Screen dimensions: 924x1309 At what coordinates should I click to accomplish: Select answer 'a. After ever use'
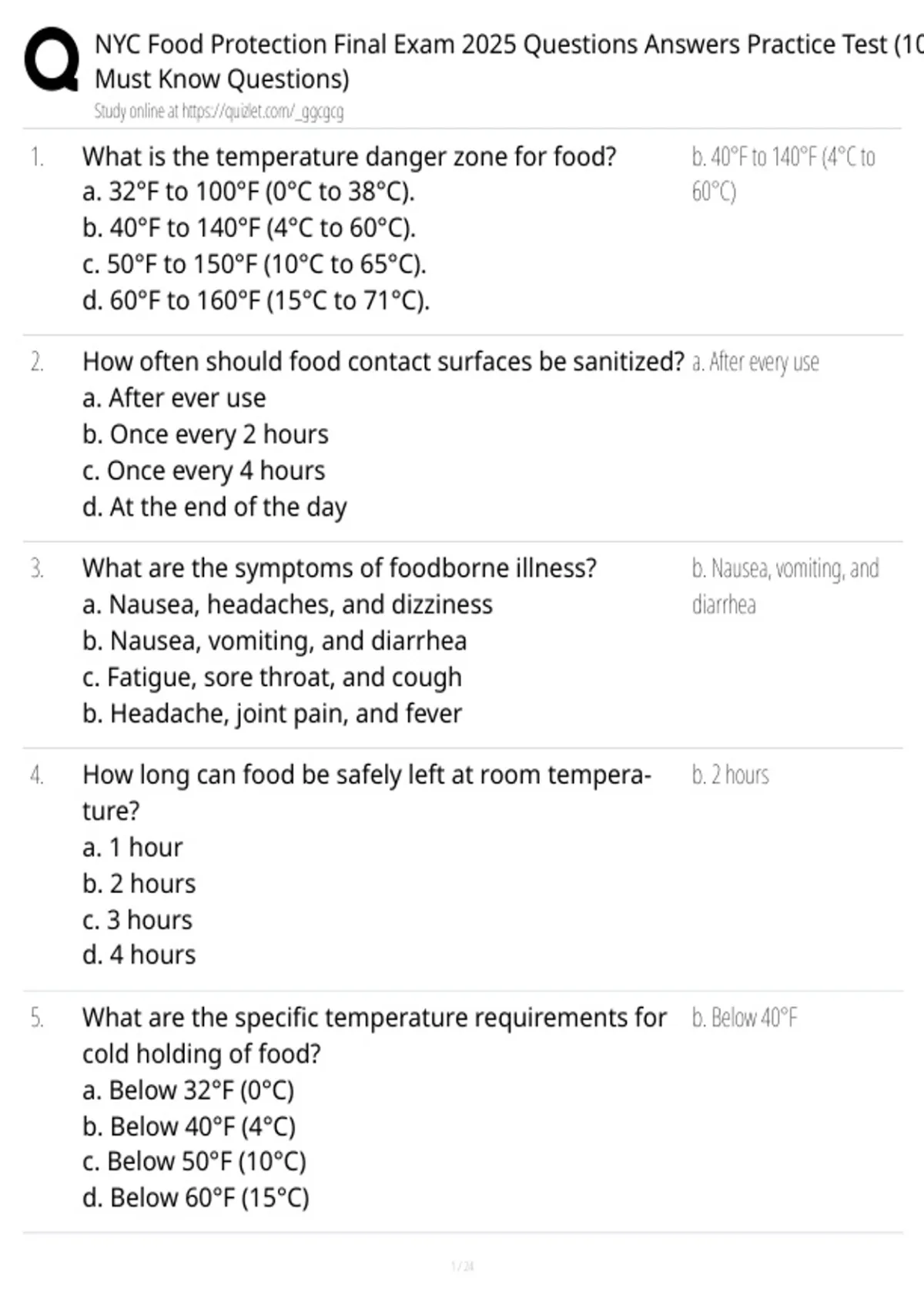click(x=174, y=398)
